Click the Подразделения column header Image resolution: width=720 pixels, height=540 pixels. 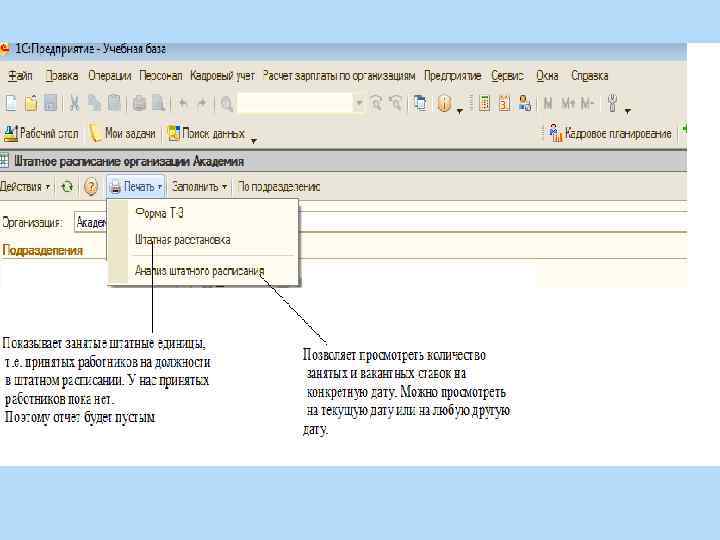43,251
